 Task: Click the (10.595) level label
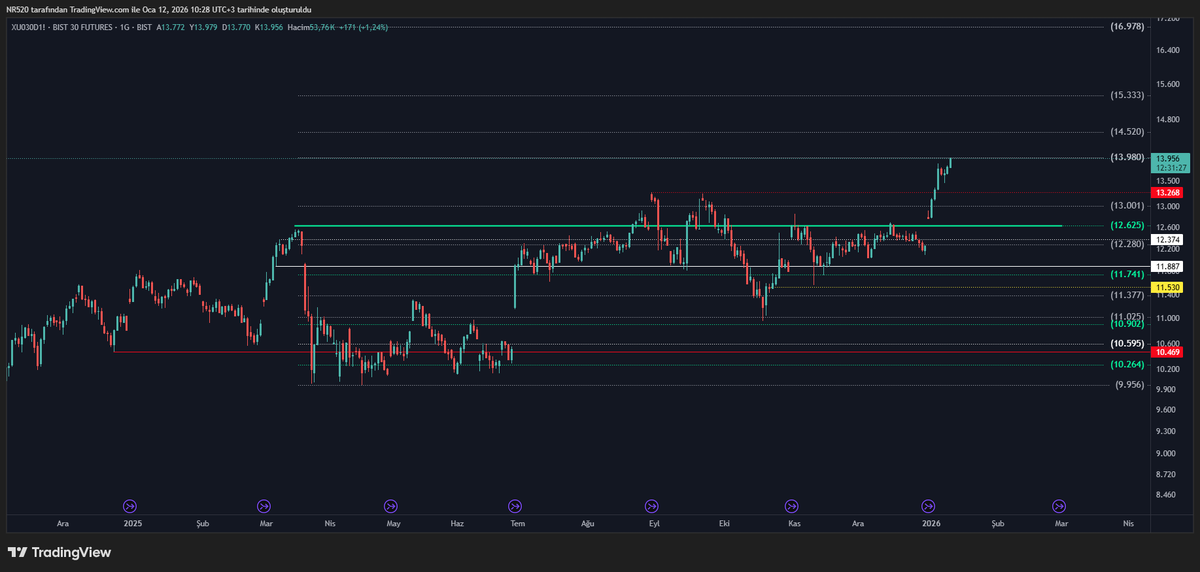(1127, 344)
